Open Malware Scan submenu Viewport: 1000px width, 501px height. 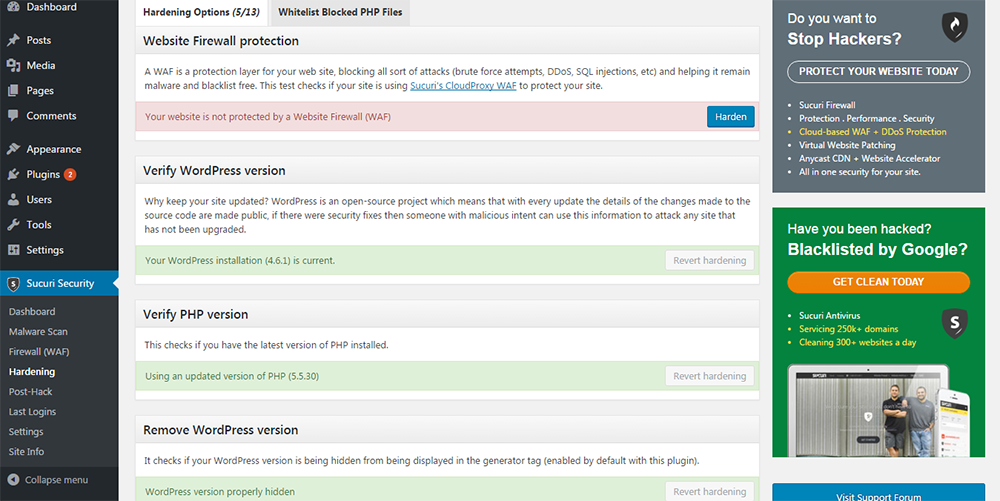(x=38, y=331)
